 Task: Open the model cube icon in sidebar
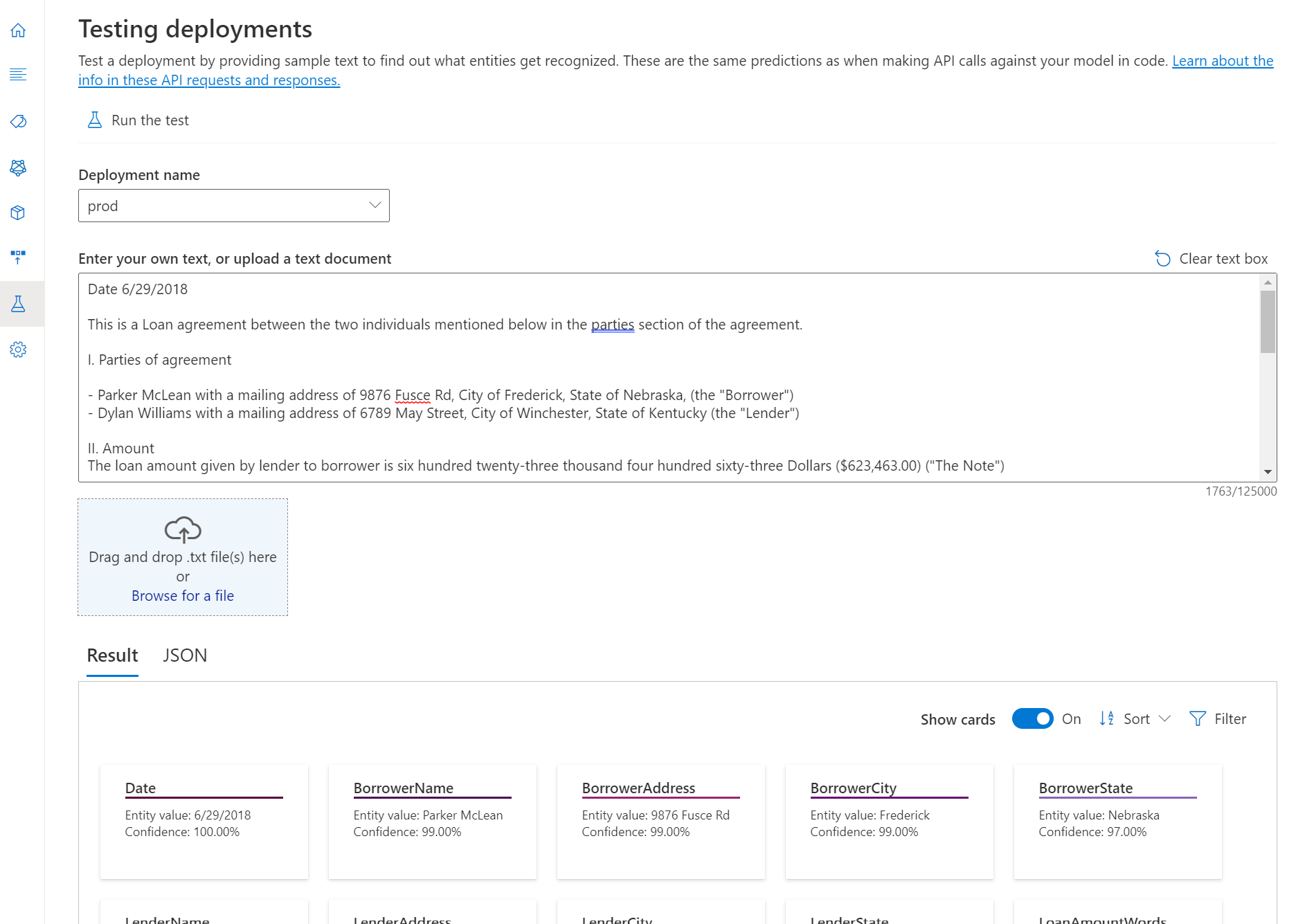pos(18,212)
